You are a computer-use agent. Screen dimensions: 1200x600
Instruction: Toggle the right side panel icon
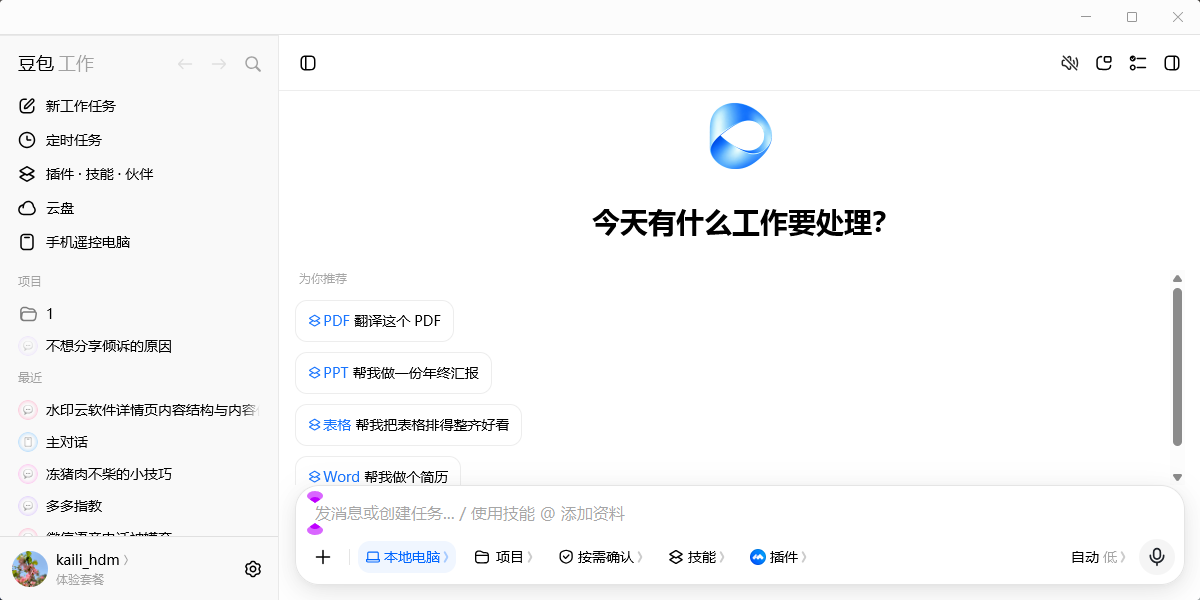point(1172,63)
